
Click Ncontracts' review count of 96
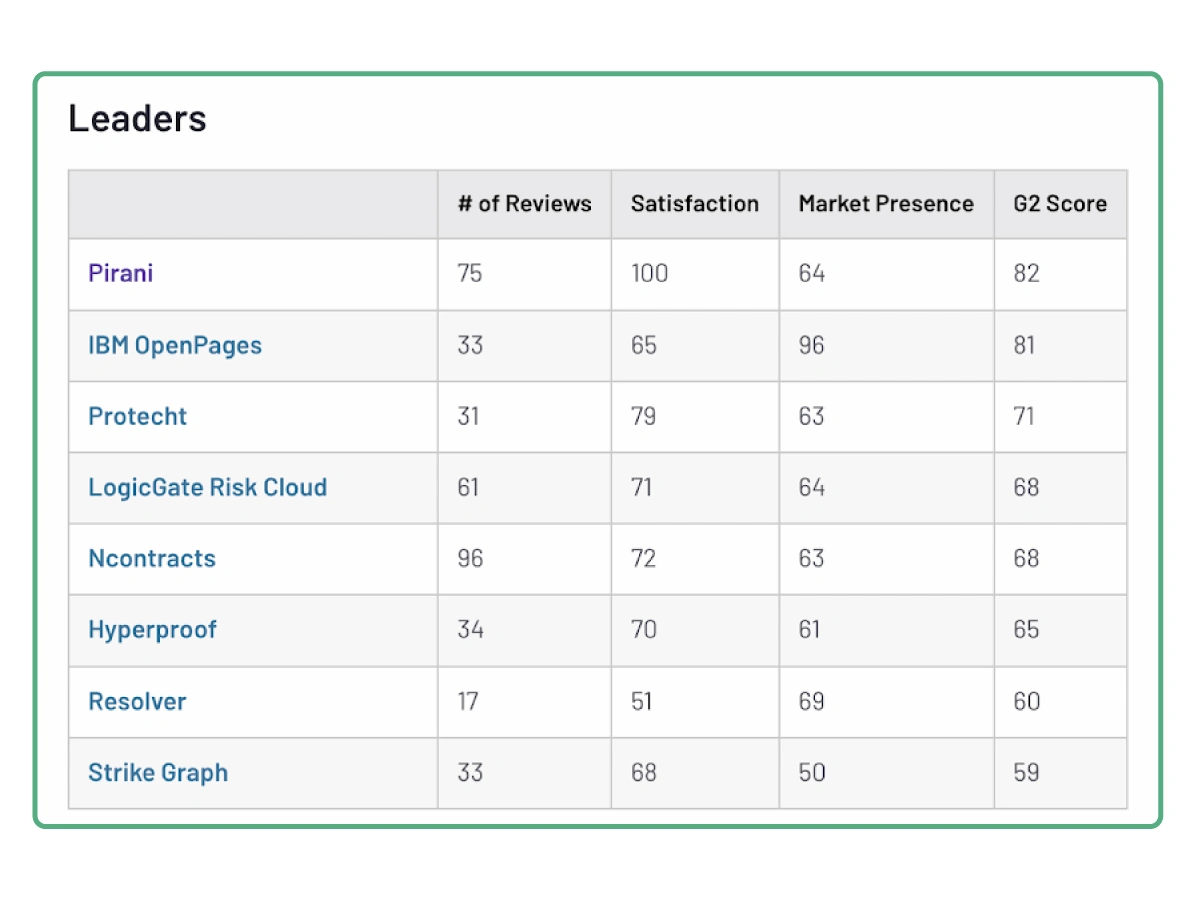[x=470, y=558]
